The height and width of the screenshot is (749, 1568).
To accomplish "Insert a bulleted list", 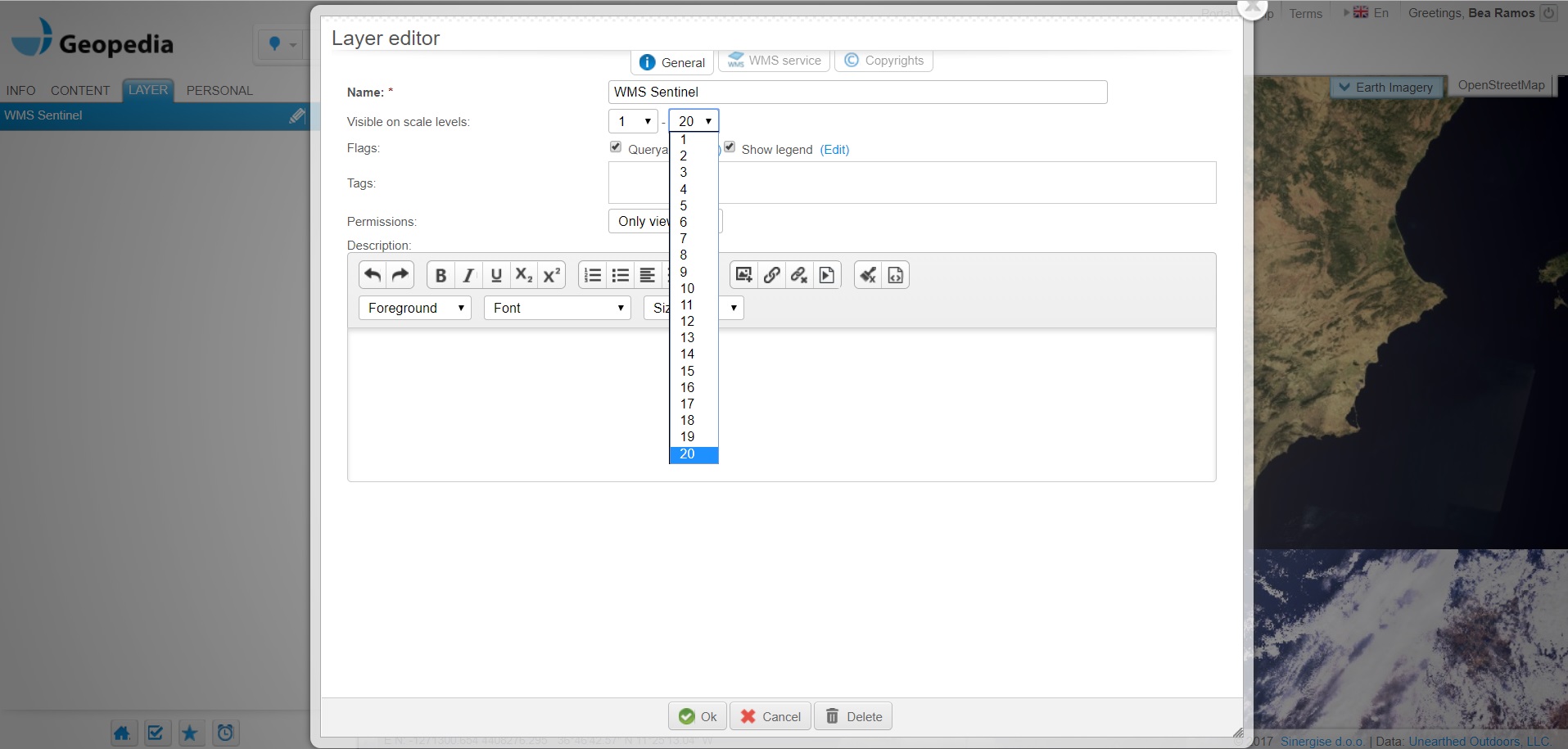I will click(x=621, y=275).
